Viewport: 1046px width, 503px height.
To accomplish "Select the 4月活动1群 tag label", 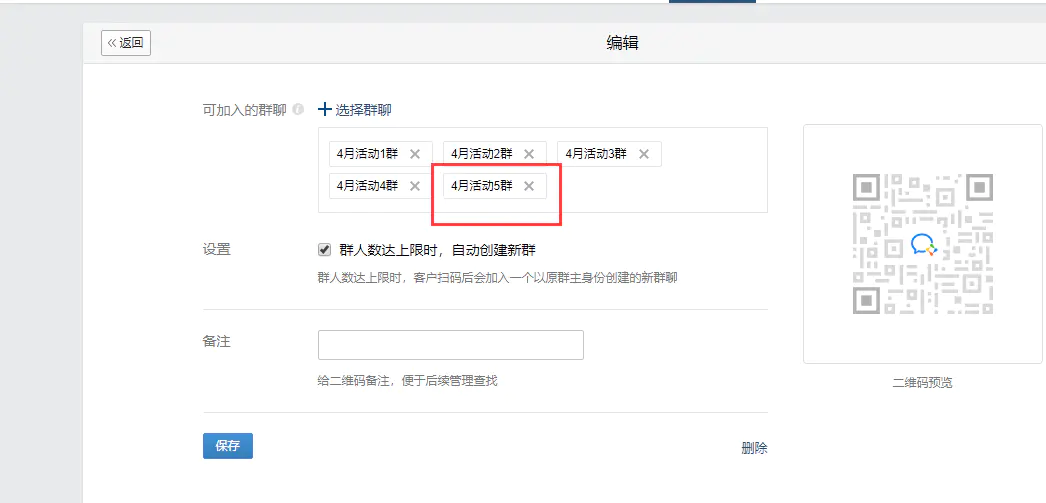I will pos(367,154).
